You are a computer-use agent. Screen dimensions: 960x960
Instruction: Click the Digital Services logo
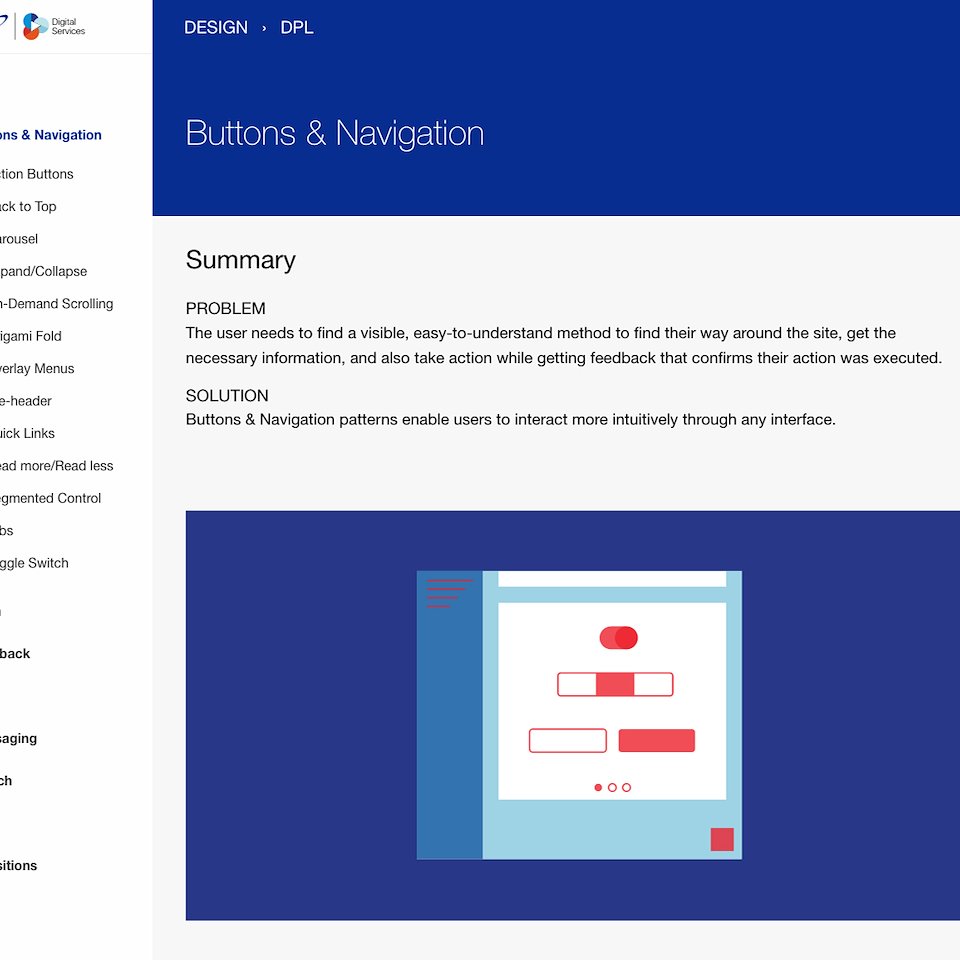(x=53, y=26)
